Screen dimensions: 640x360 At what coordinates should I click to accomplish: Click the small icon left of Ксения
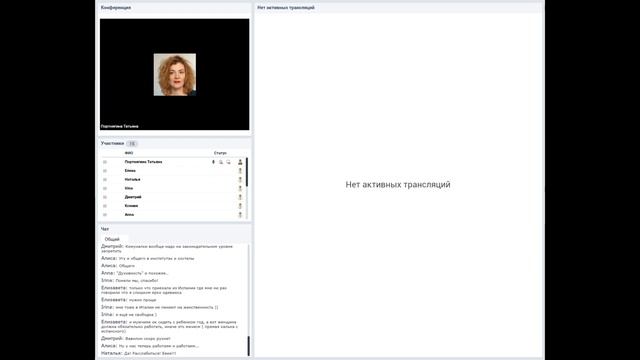tap(105, 206)
